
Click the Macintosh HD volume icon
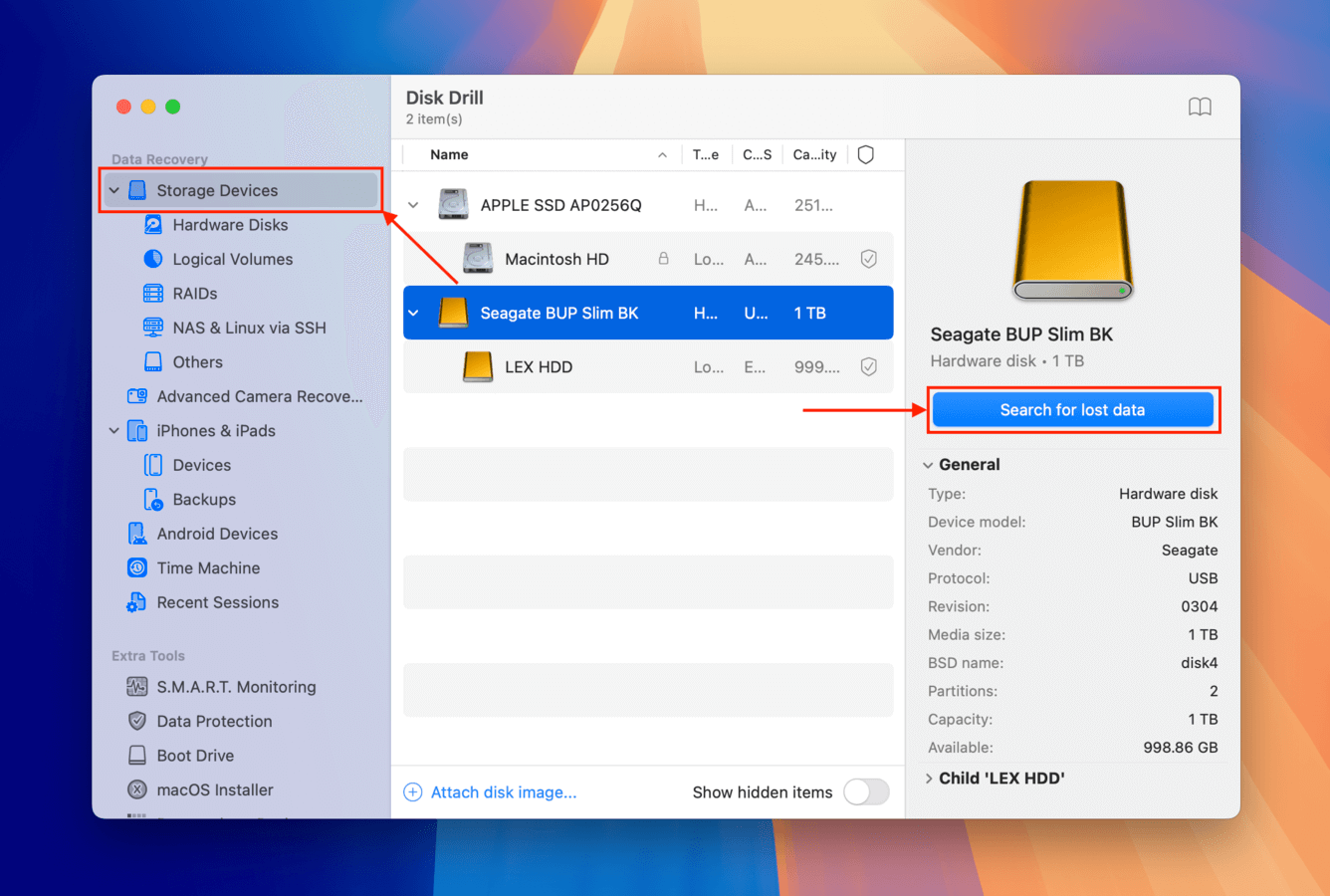click(x=478, y=259)
